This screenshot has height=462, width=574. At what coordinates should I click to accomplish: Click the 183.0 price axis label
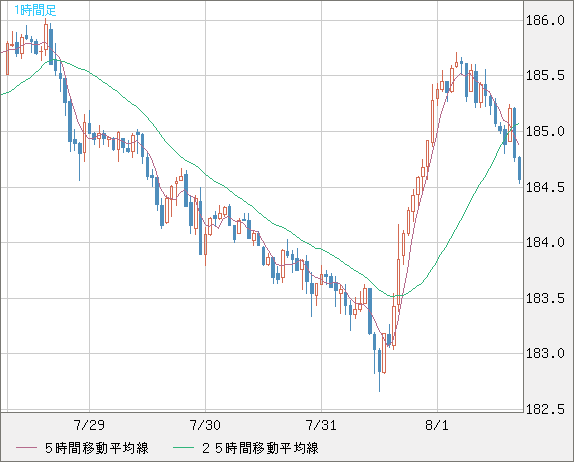click(545, 353)
